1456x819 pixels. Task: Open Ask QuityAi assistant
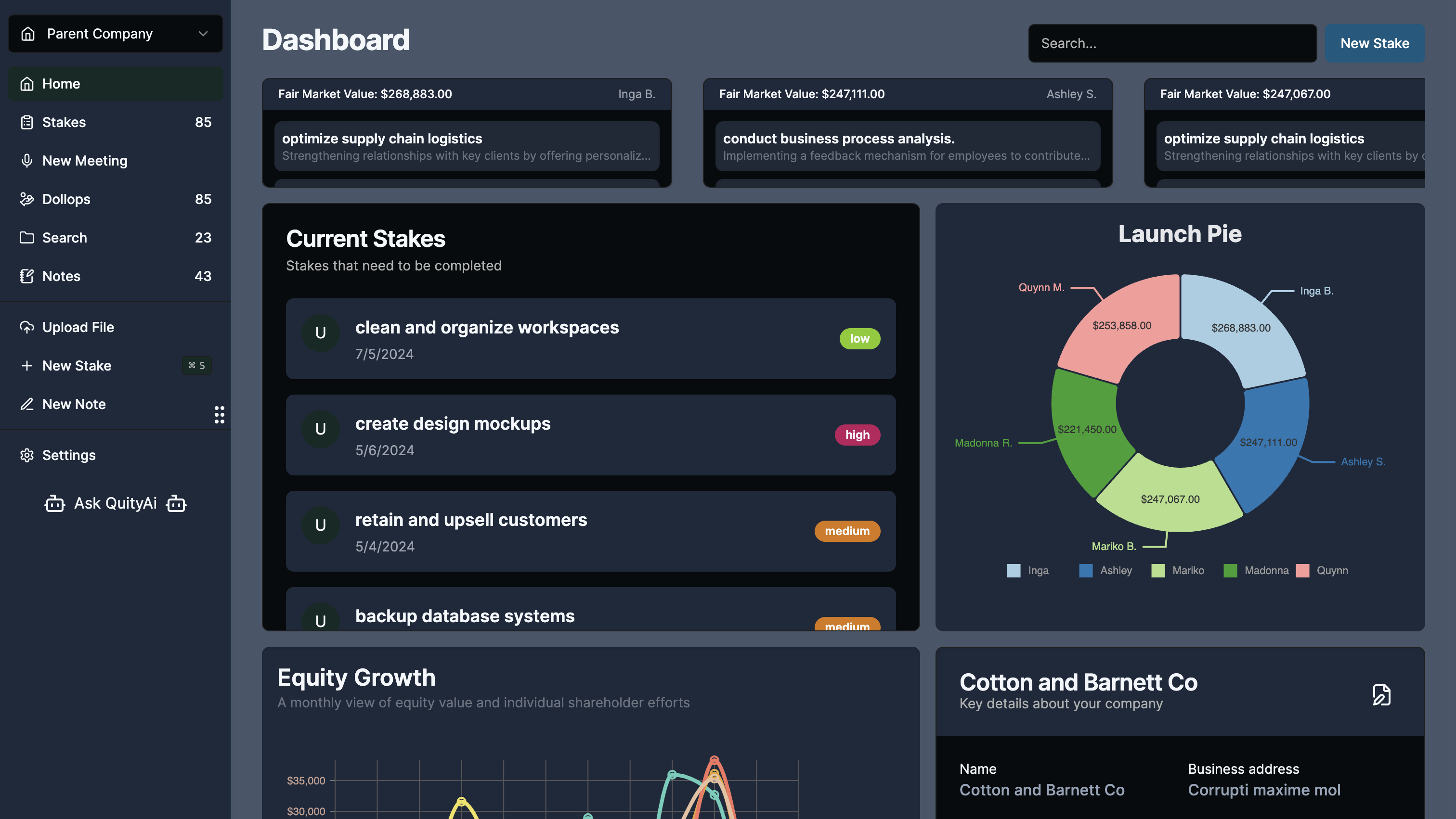(115, 503)
